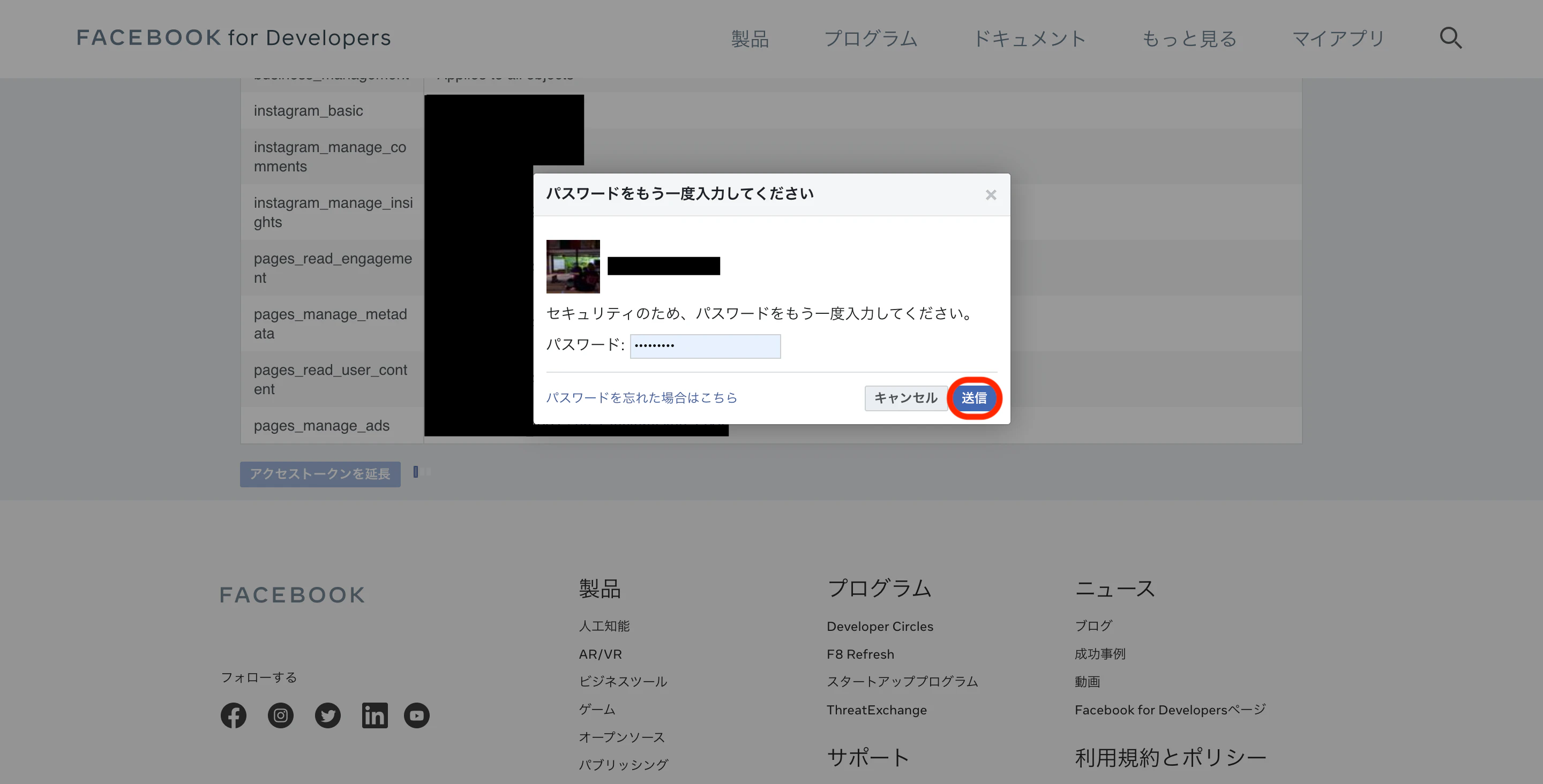Click FACEBOOK for Developers logo

[234, 37]
